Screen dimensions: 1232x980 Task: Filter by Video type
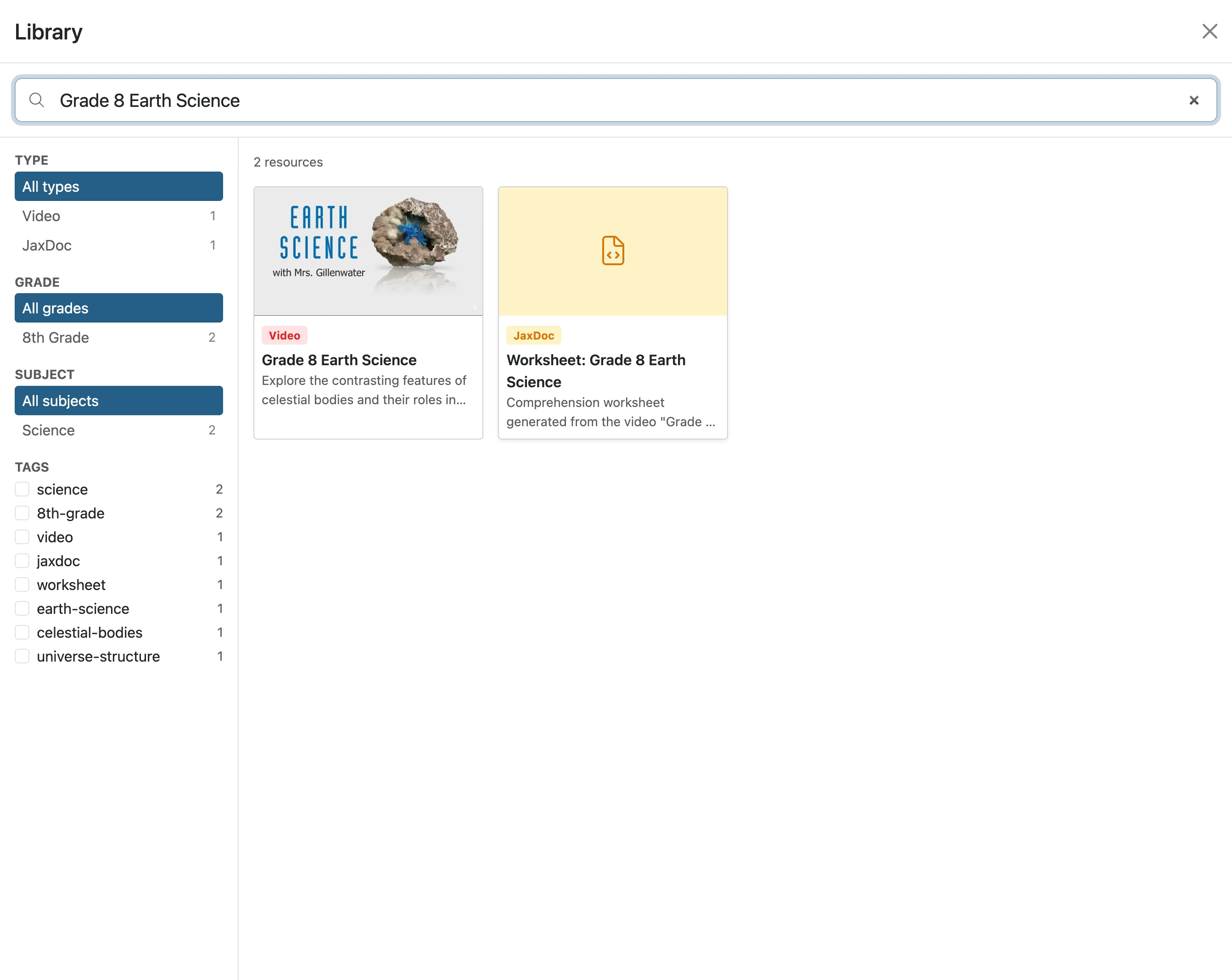[x=119, y=216]
